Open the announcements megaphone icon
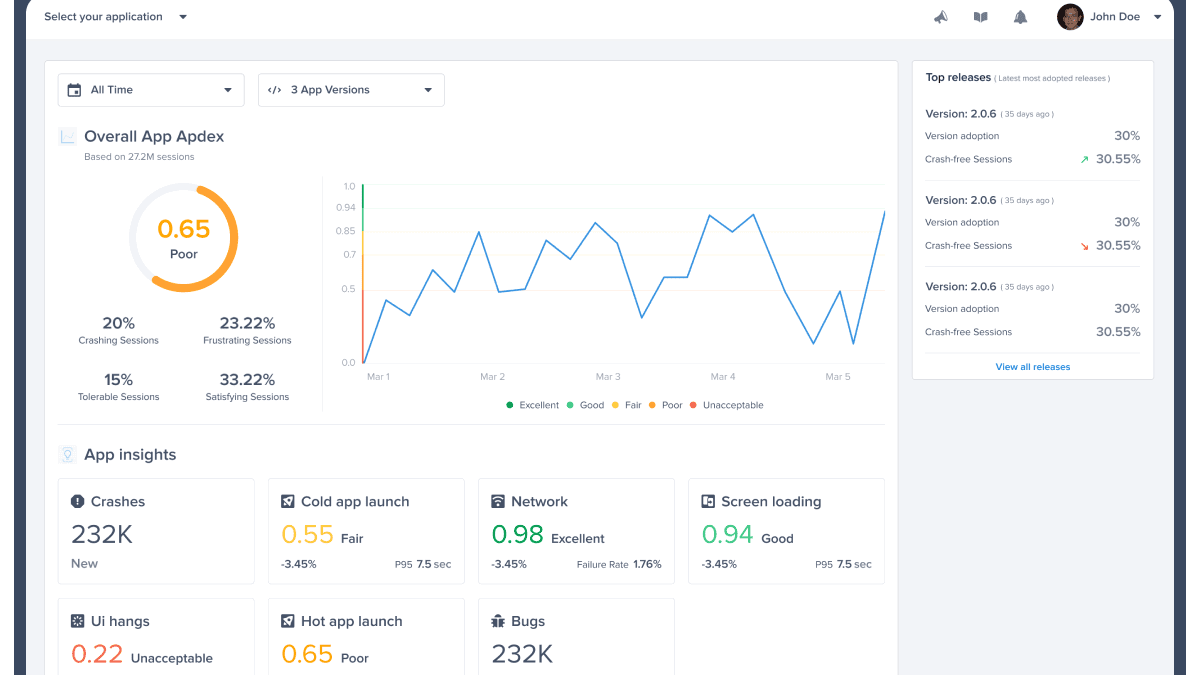1200x675 pixels. click(941, 16)
